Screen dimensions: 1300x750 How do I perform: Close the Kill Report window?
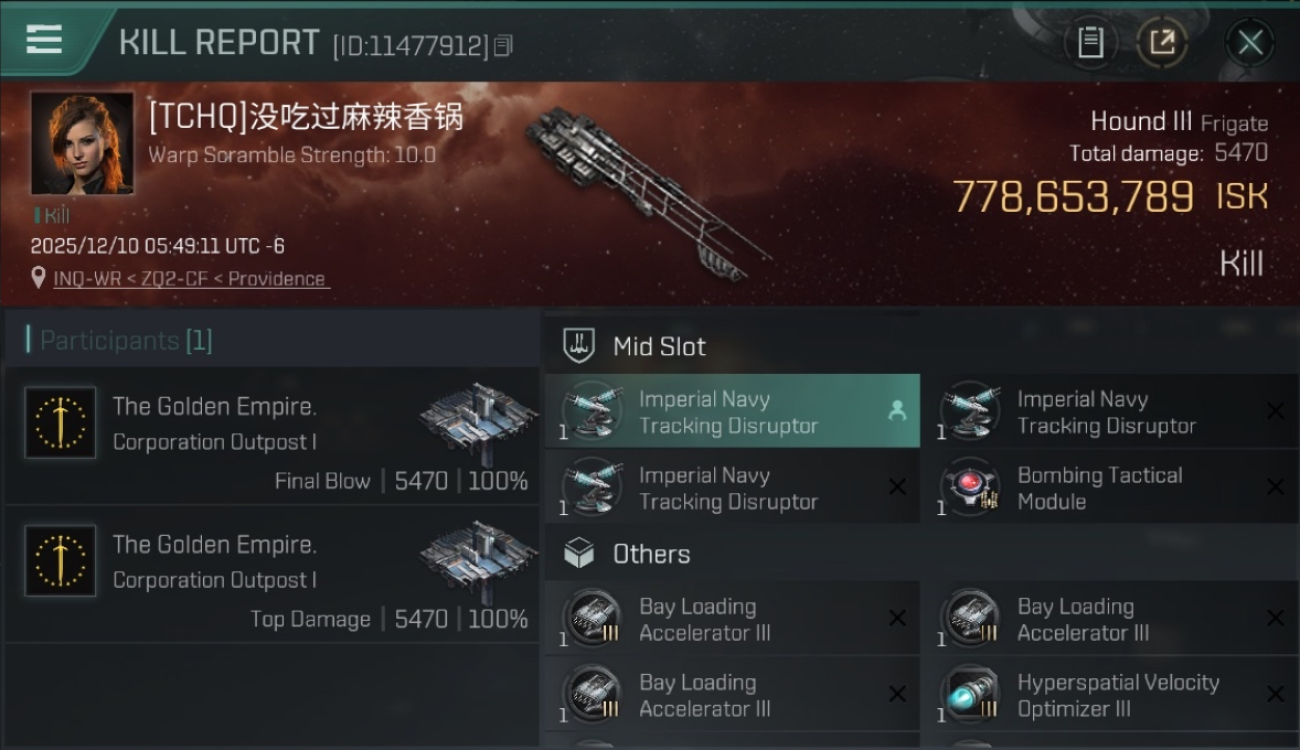pyautogui.click(x=1250, y=43)
